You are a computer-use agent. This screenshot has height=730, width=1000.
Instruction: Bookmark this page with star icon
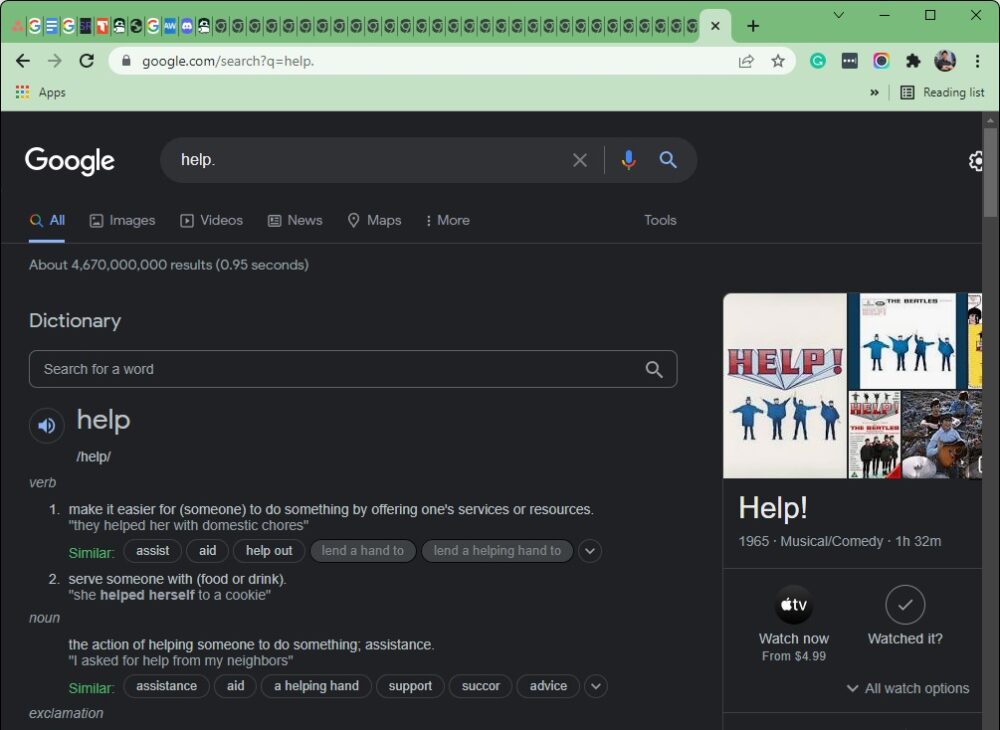(778, 61)
